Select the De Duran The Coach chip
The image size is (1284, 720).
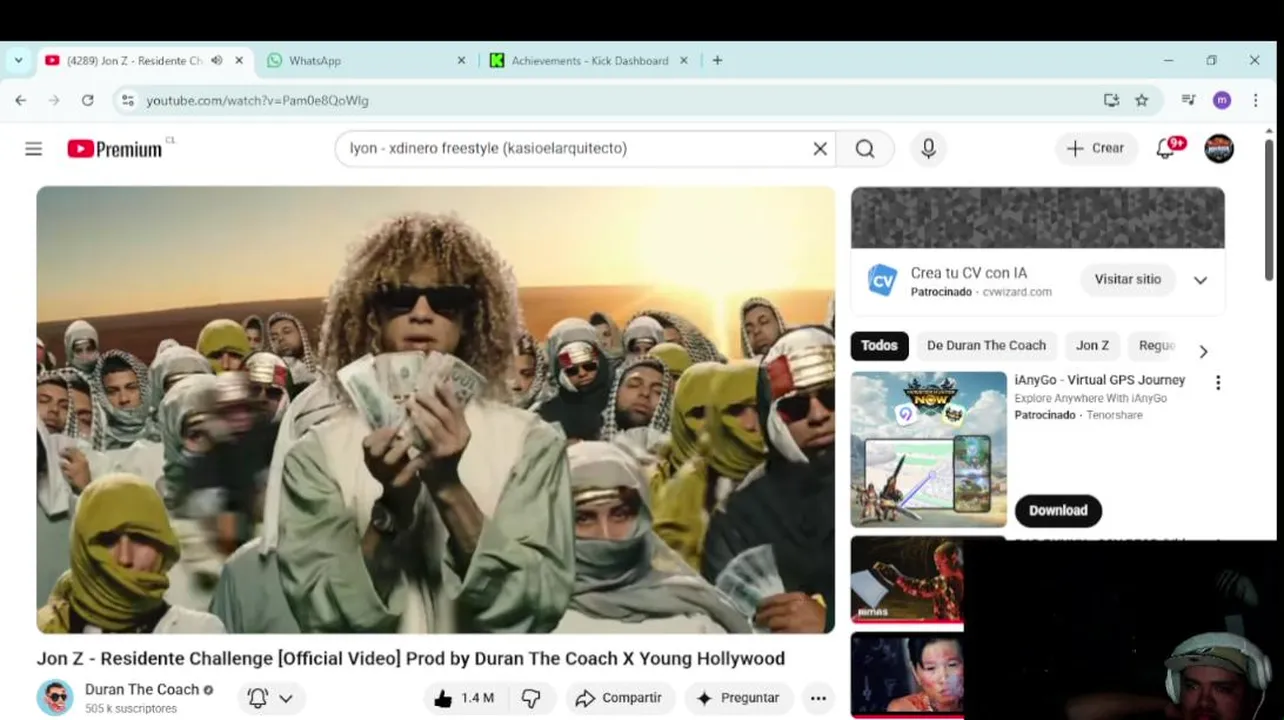pyautogui.click(x=986, y=346)
